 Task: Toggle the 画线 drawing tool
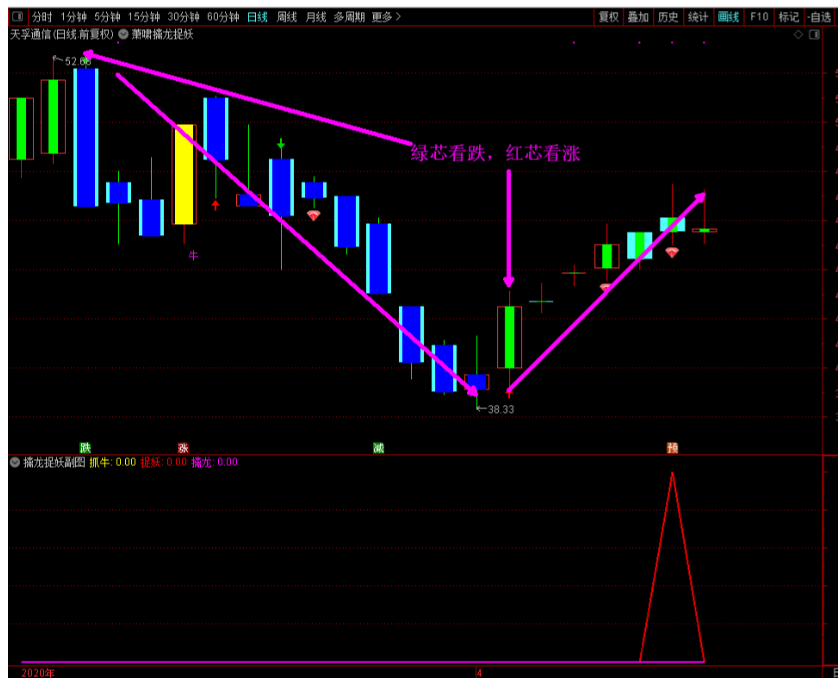pos(728,17)
